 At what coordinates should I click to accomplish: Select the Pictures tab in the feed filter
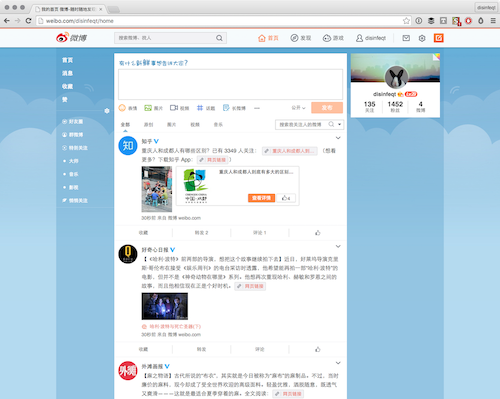click(x=172, y=125)
